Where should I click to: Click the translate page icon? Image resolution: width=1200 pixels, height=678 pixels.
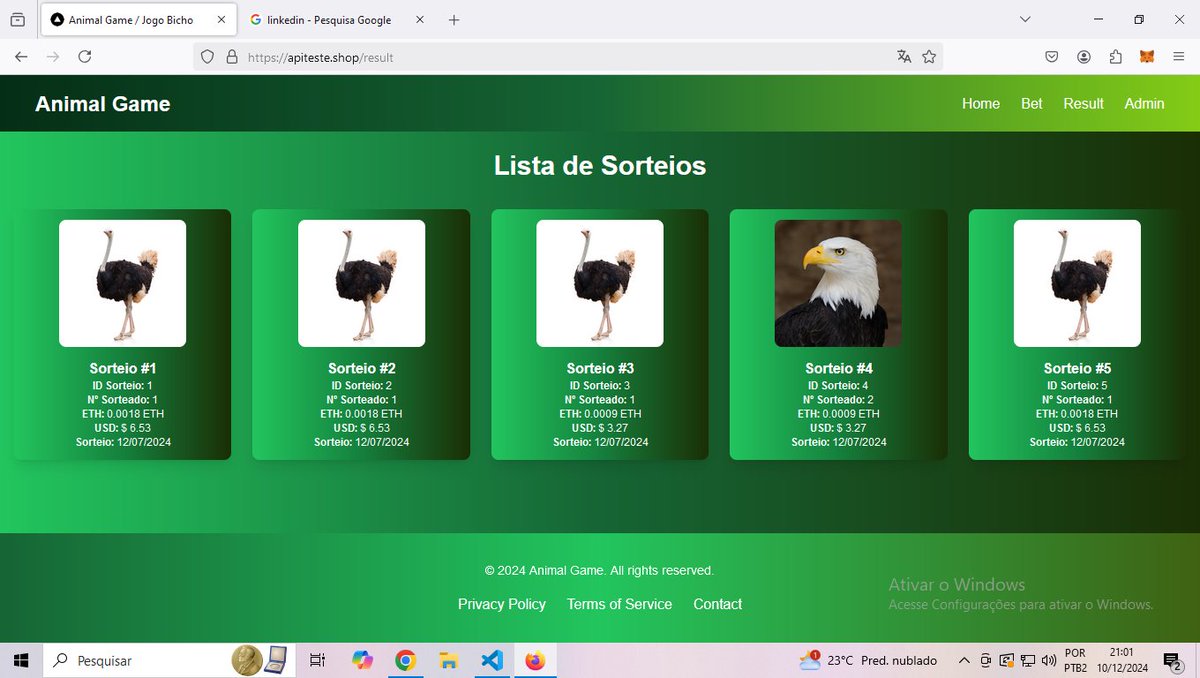[903, 57]
